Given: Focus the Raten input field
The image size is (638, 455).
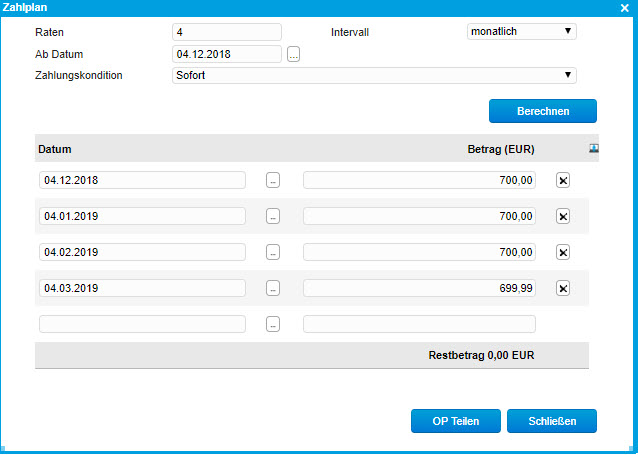Looking at the screenshot, I should coord(226,32).
